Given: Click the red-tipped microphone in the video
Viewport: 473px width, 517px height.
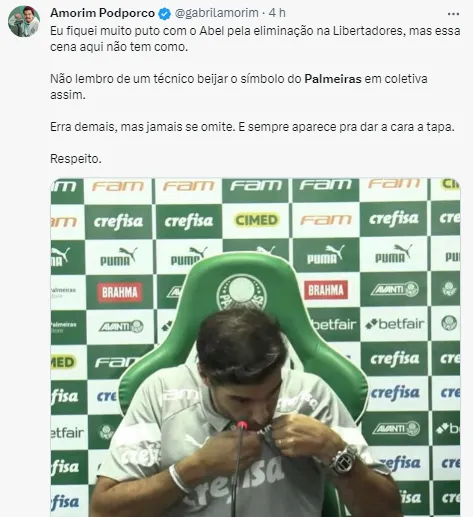Looking at the screenshot, I should pyautogui.click(x=241, y=428).
